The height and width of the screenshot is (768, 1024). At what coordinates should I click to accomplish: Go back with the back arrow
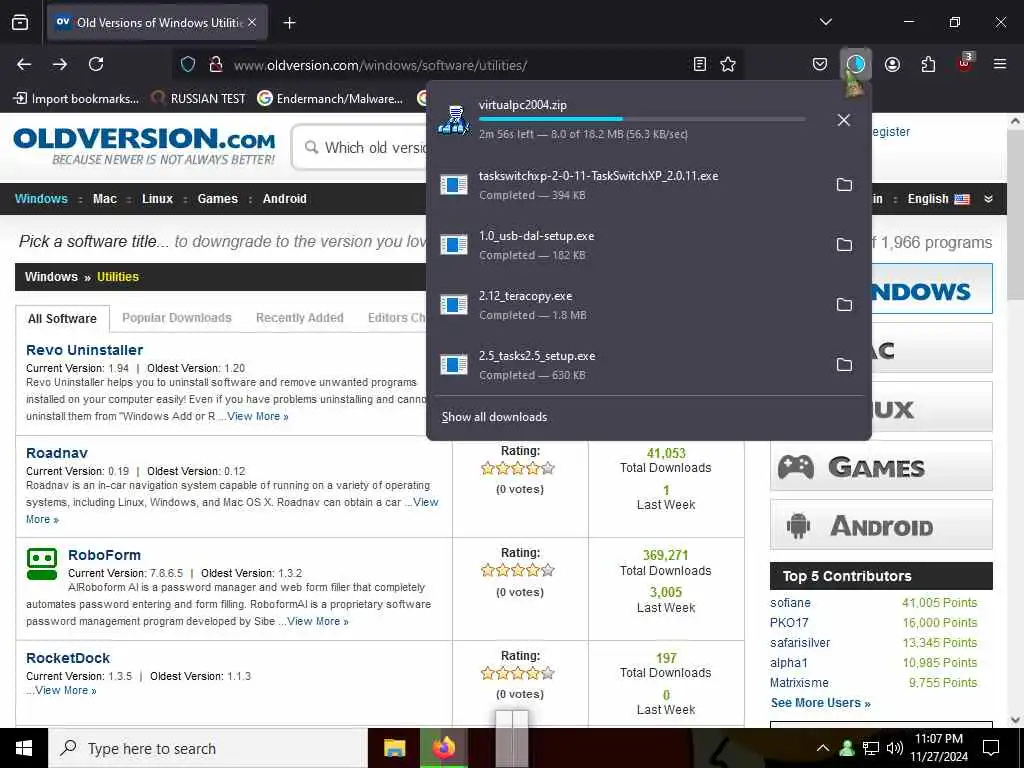(x=24, y=64)
